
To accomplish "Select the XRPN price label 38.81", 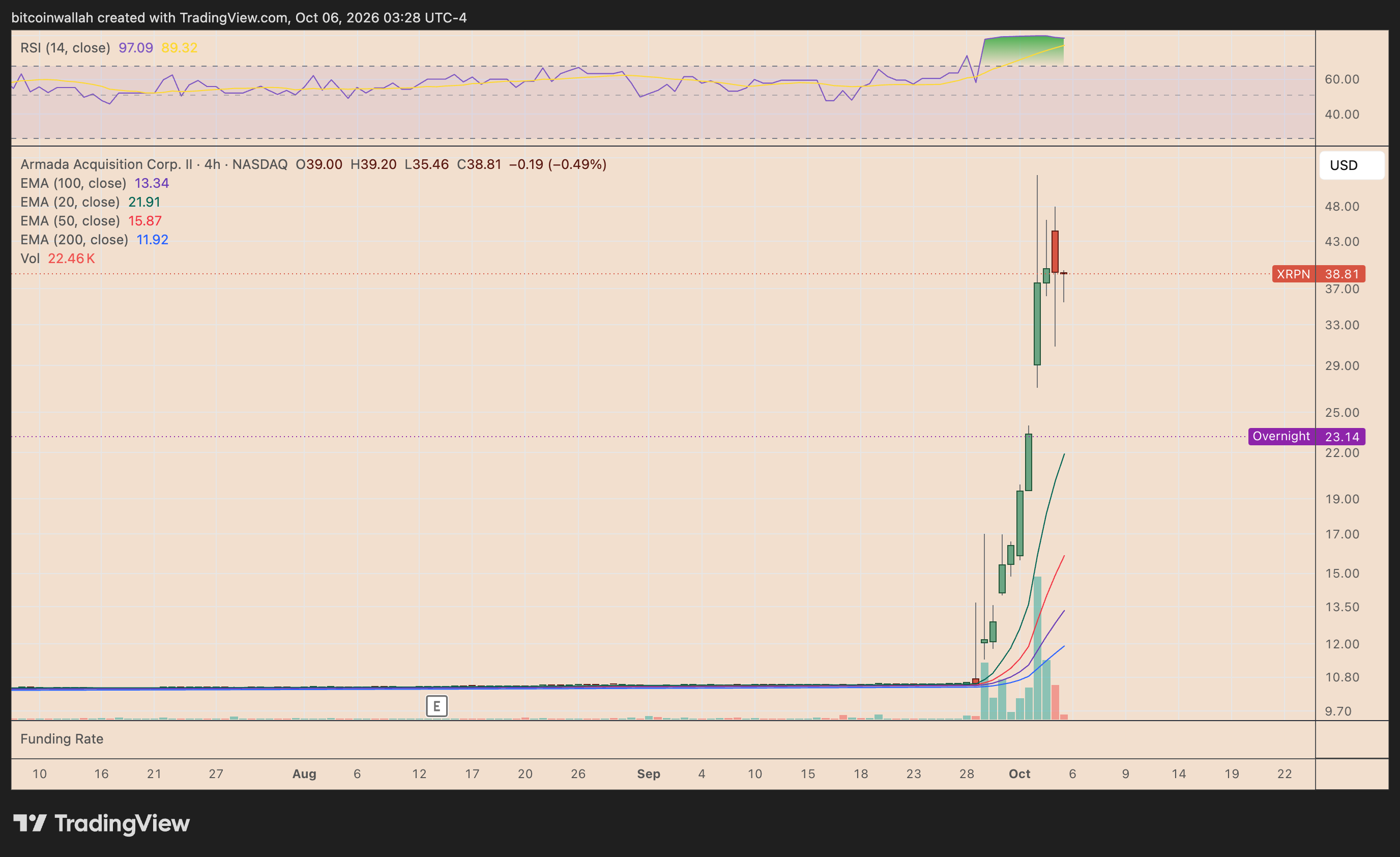I will [1318, 274].
